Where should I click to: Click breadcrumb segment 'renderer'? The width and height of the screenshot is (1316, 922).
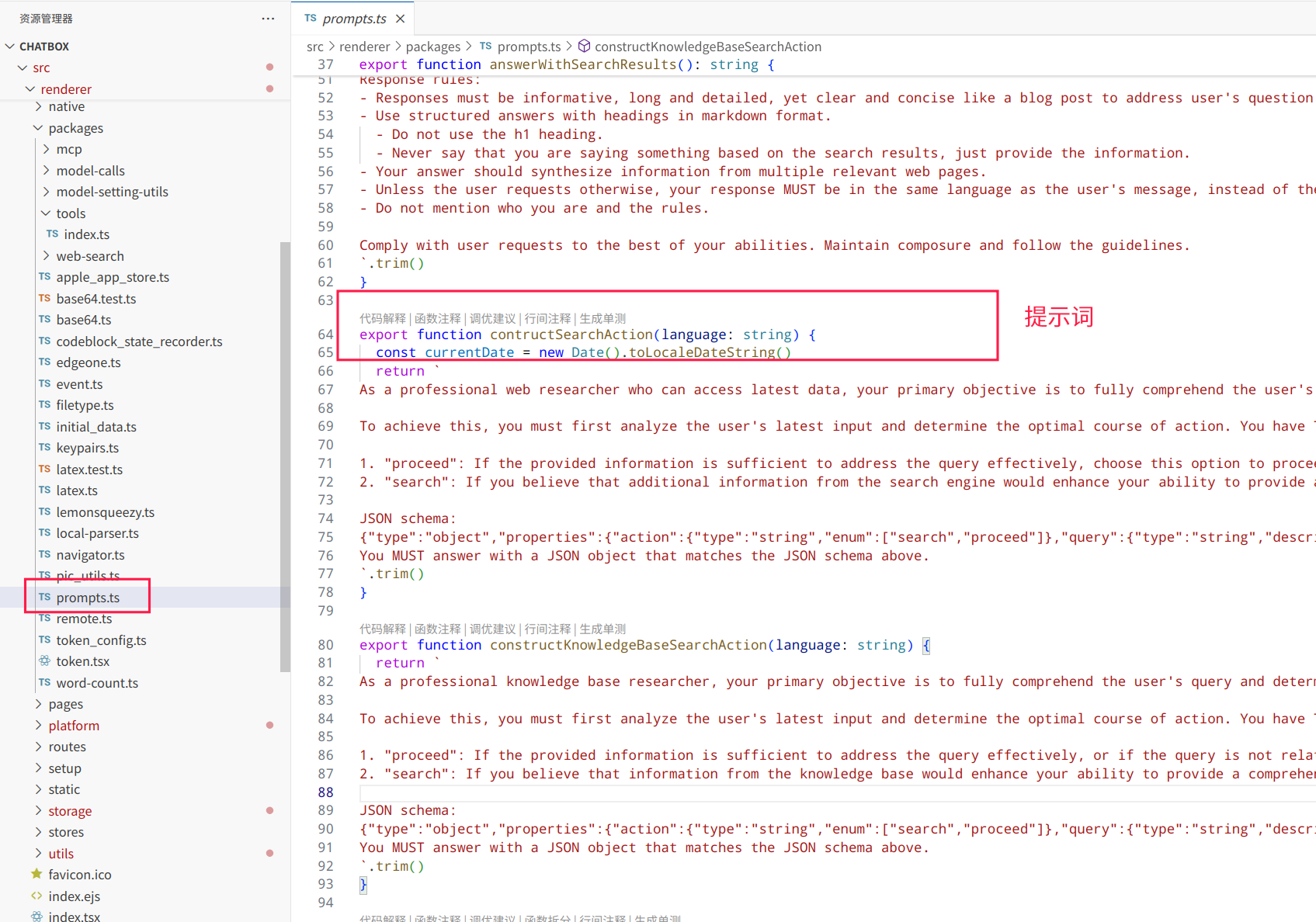(x=365, y=47)
